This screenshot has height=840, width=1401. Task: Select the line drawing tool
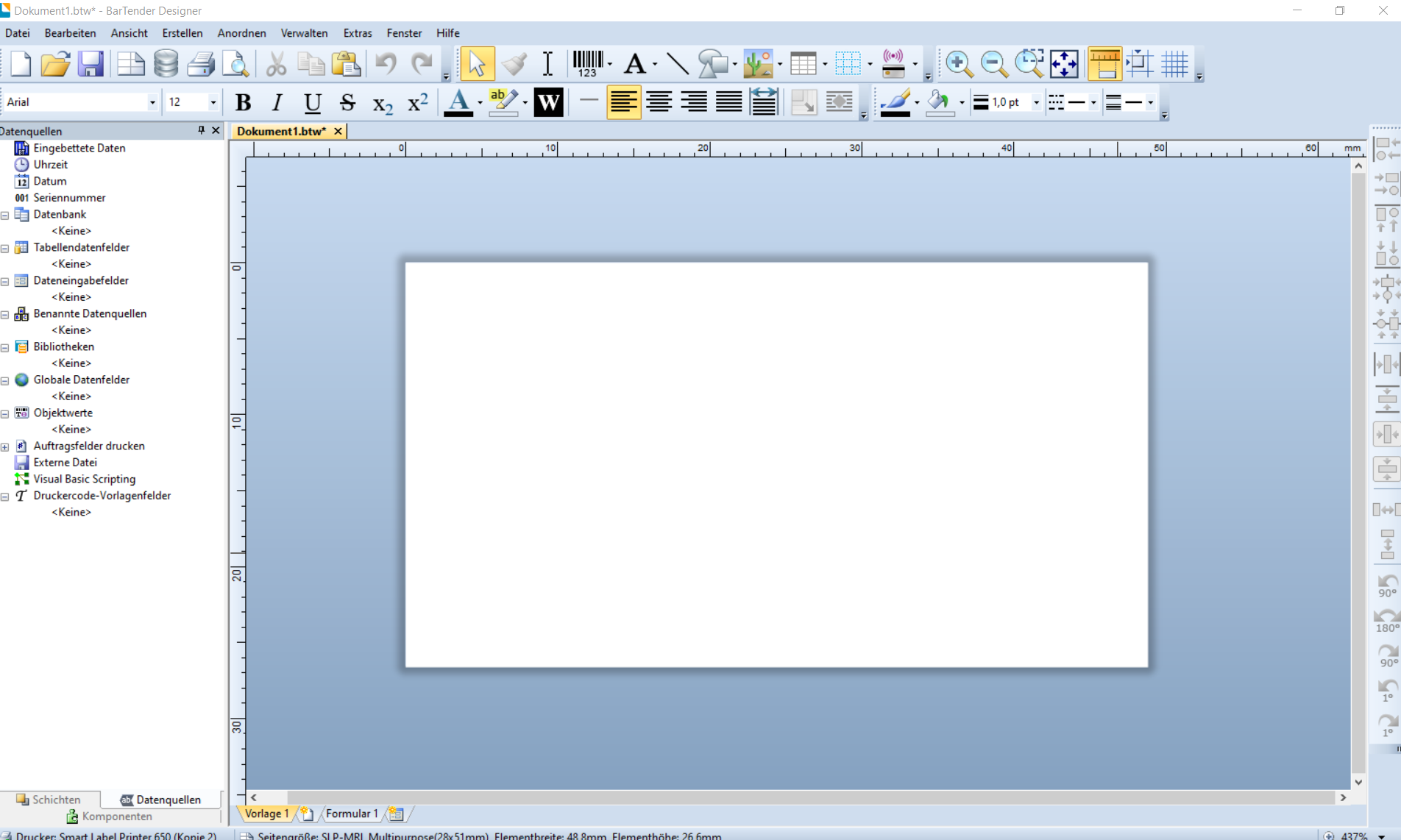[x=677, y=64]
